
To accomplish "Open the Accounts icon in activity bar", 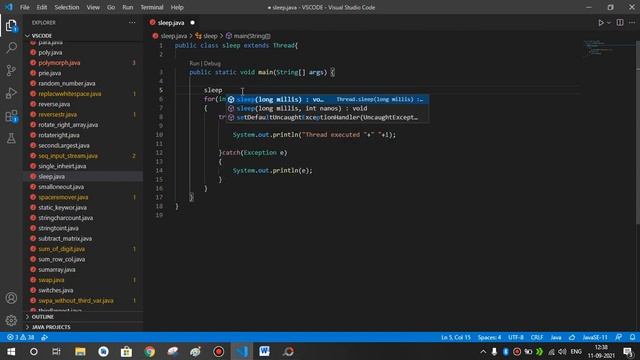I will (11, 298).
